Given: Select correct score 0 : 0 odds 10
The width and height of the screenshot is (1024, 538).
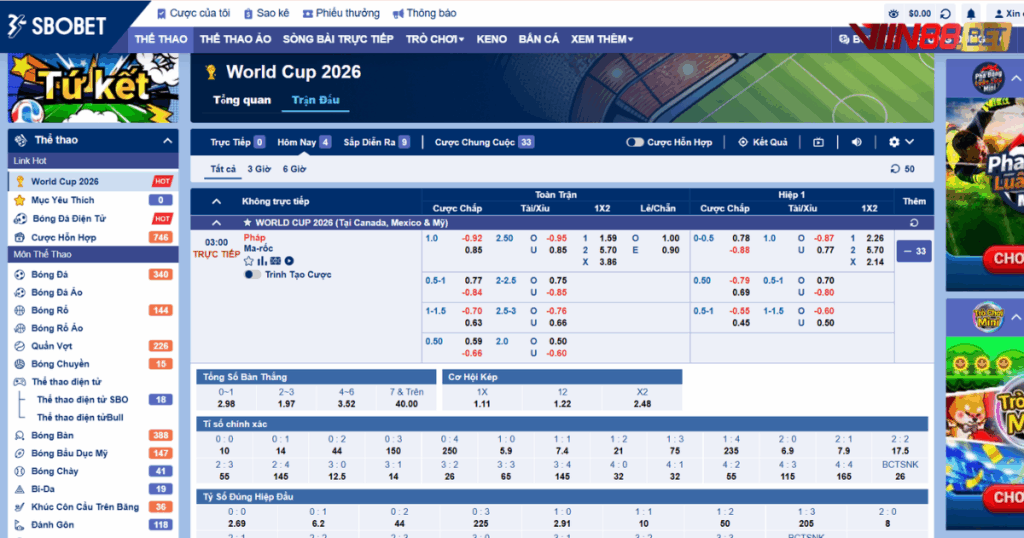Looking at the screenshot, I should [224, 451].
